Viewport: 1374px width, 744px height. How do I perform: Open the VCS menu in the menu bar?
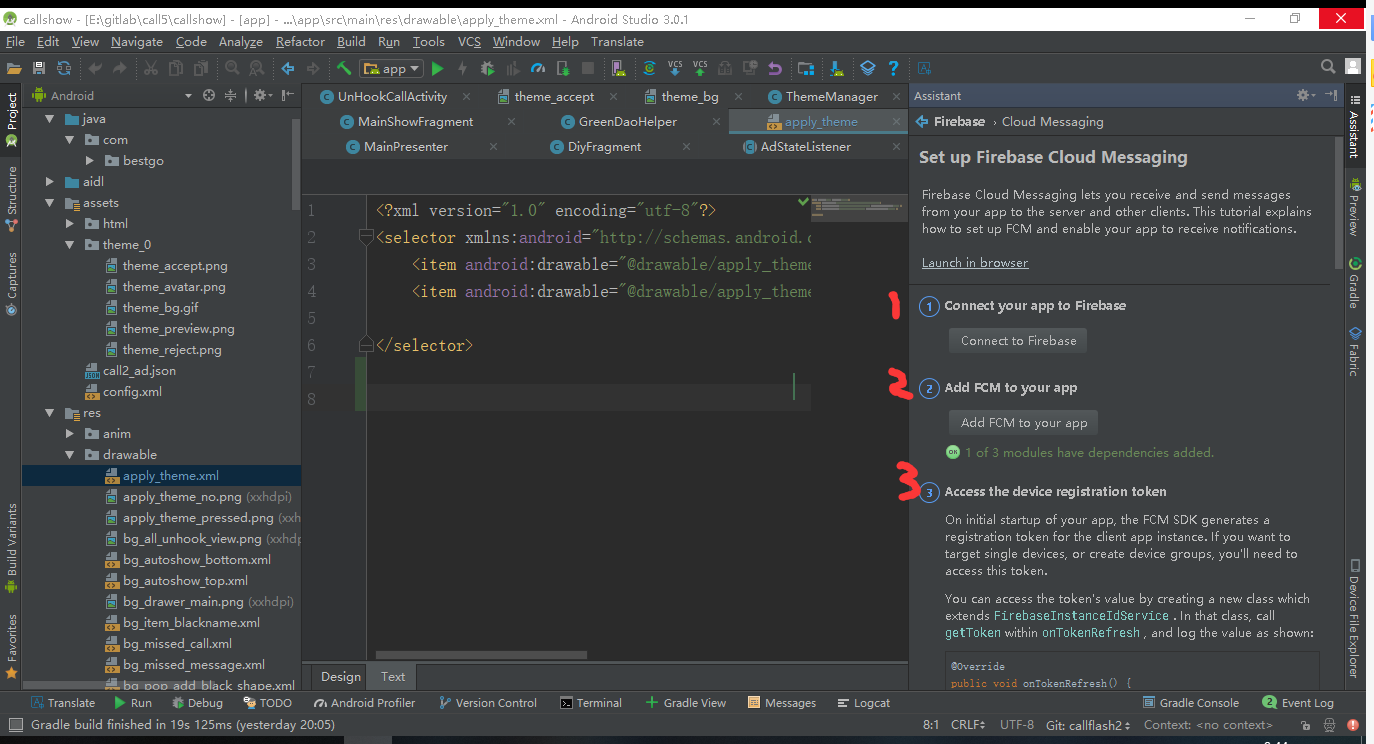[469, 42]
